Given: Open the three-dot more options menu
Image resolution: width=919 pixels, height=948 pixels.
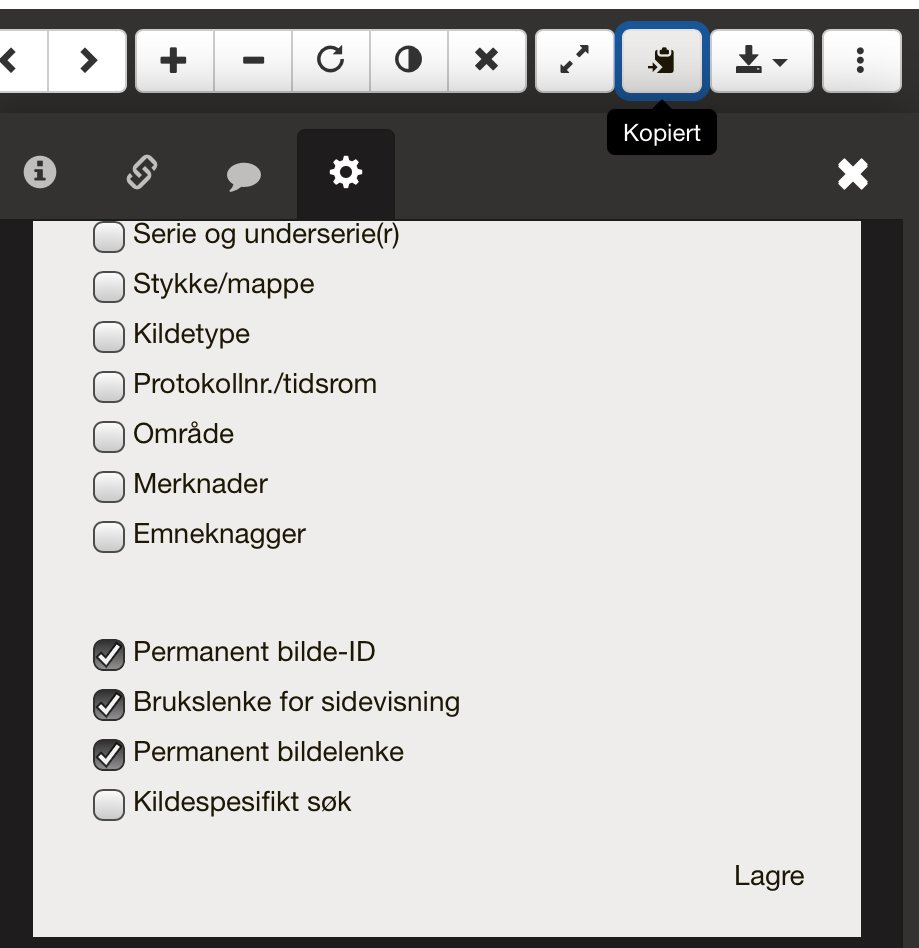Looking at the screenshot, I should [860, 61].
